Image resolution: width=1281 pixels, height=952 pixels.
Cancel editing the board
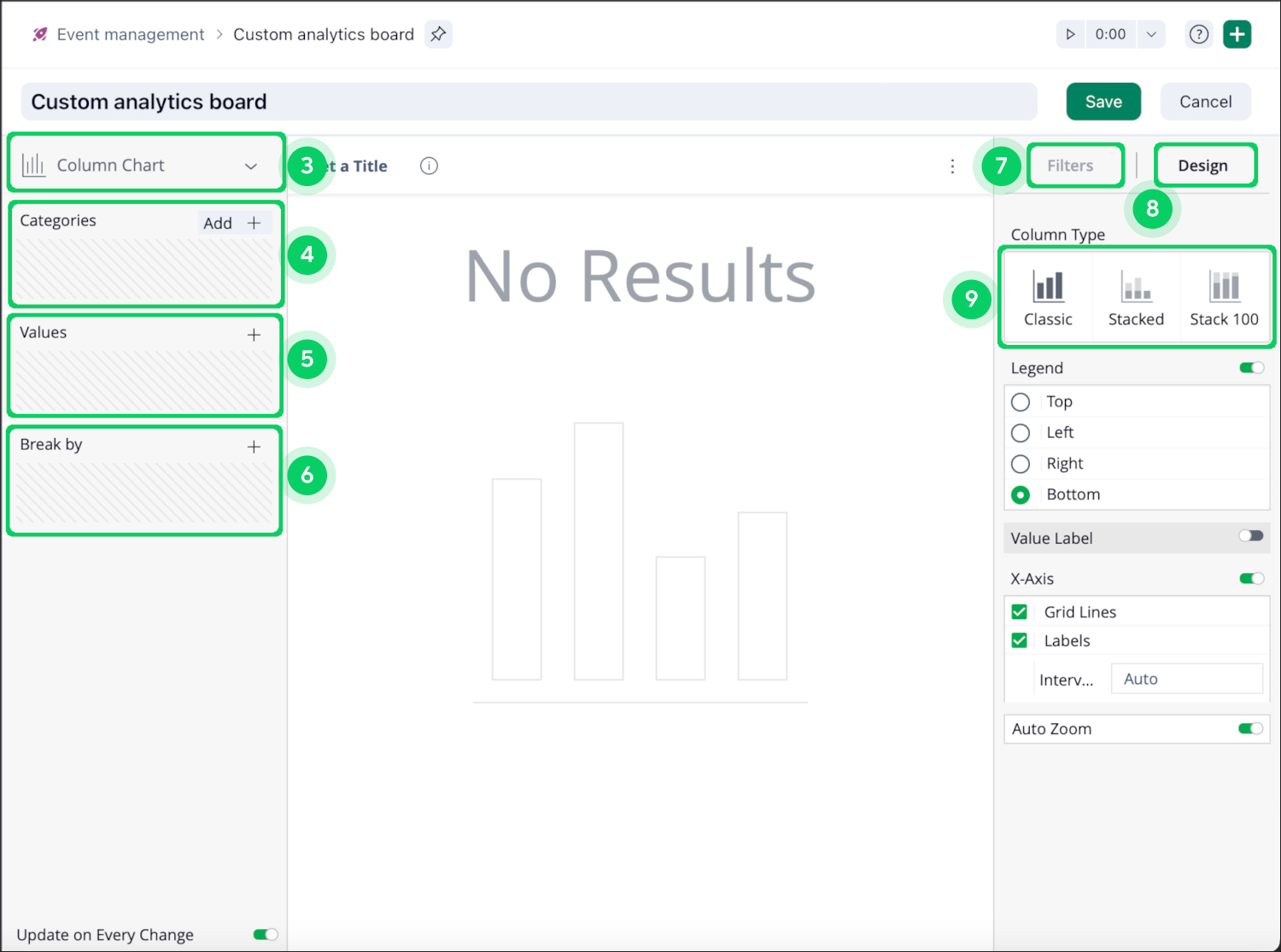[1206, 102]
